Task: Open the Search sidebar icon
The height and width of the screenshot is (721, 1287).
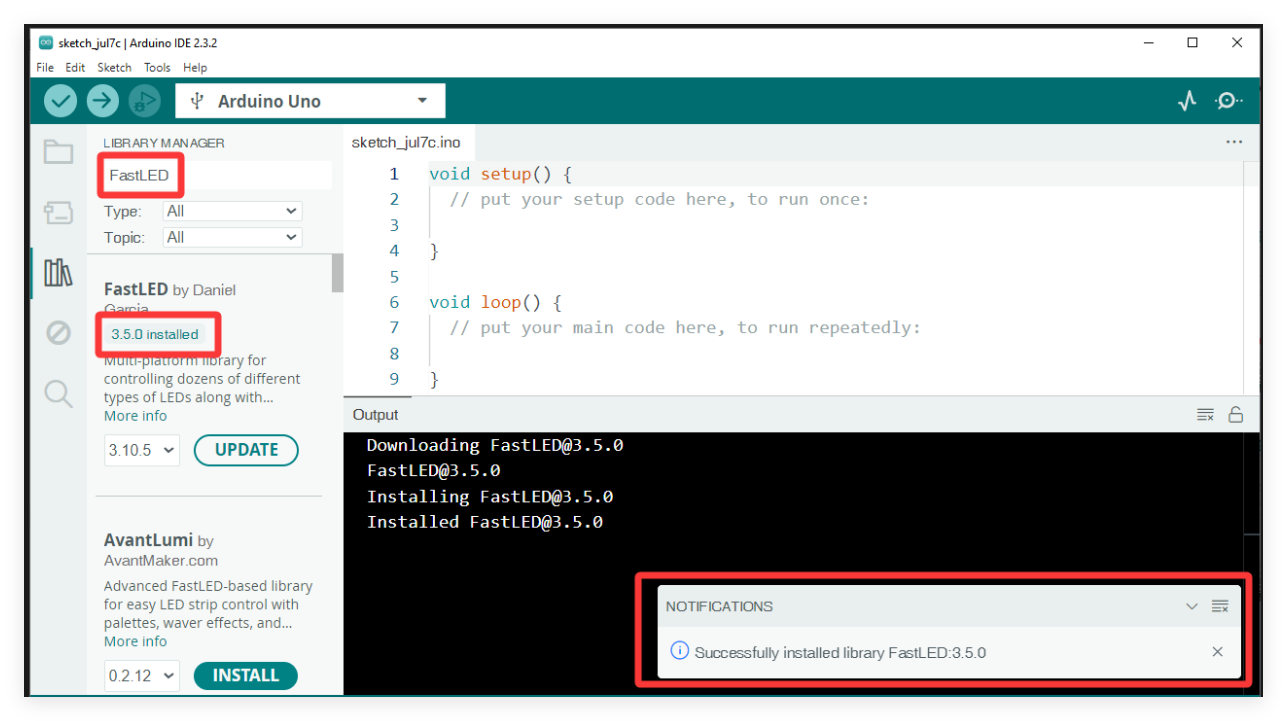Action: [x=58, y=394]
